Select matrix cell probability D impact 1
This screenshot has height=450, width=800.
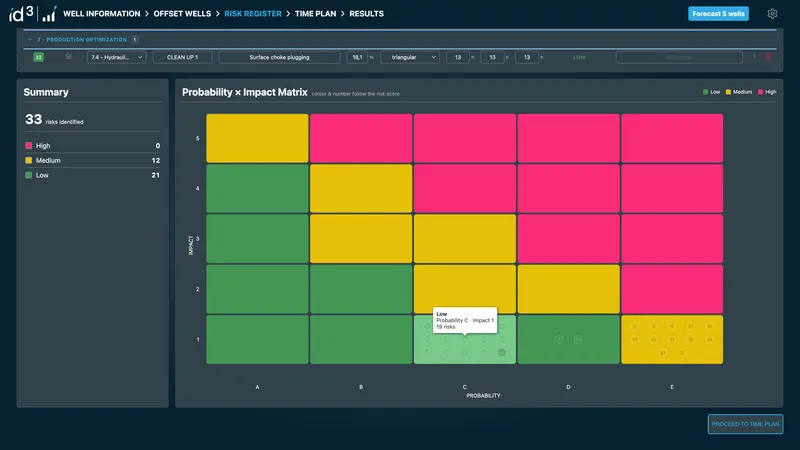point(568,339)
